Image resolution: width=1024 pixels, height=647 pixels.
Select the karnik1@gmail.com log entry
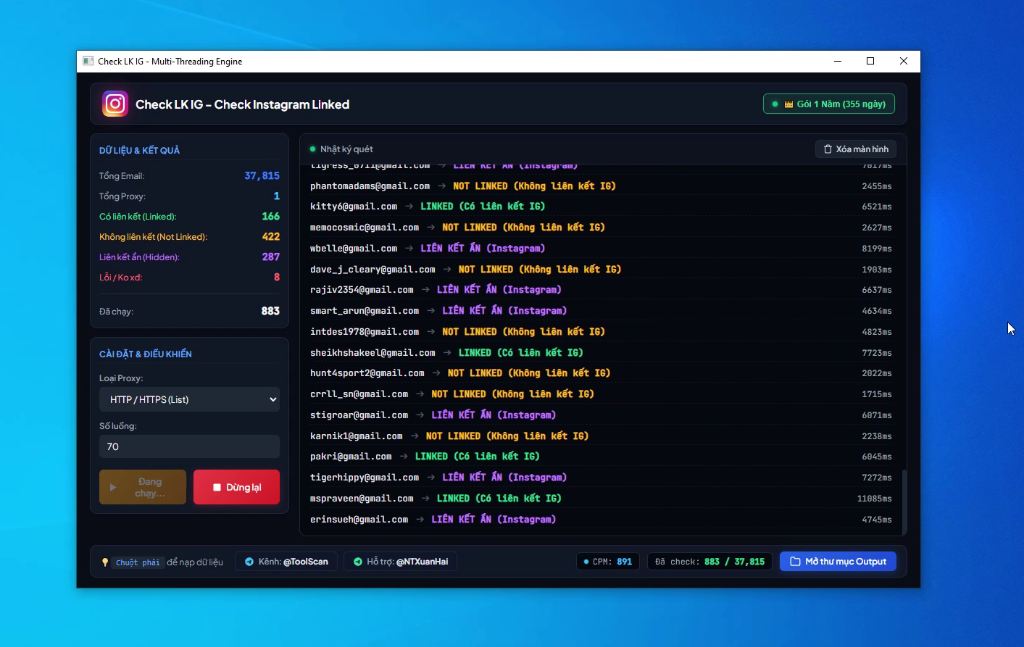click(601, 436)
